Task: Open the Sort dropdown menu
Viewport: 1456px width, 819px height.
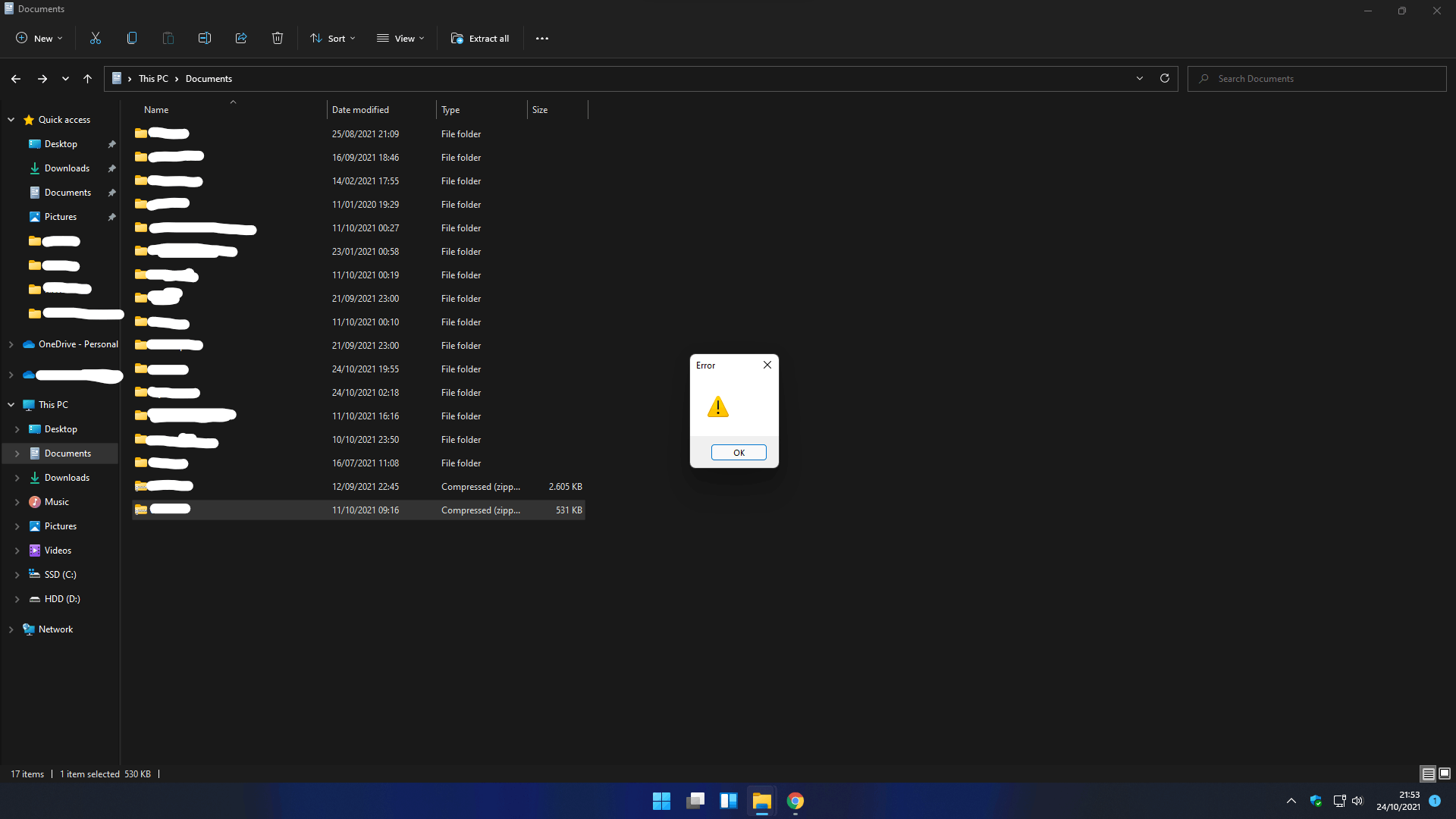Action: [x=333, y=38]
